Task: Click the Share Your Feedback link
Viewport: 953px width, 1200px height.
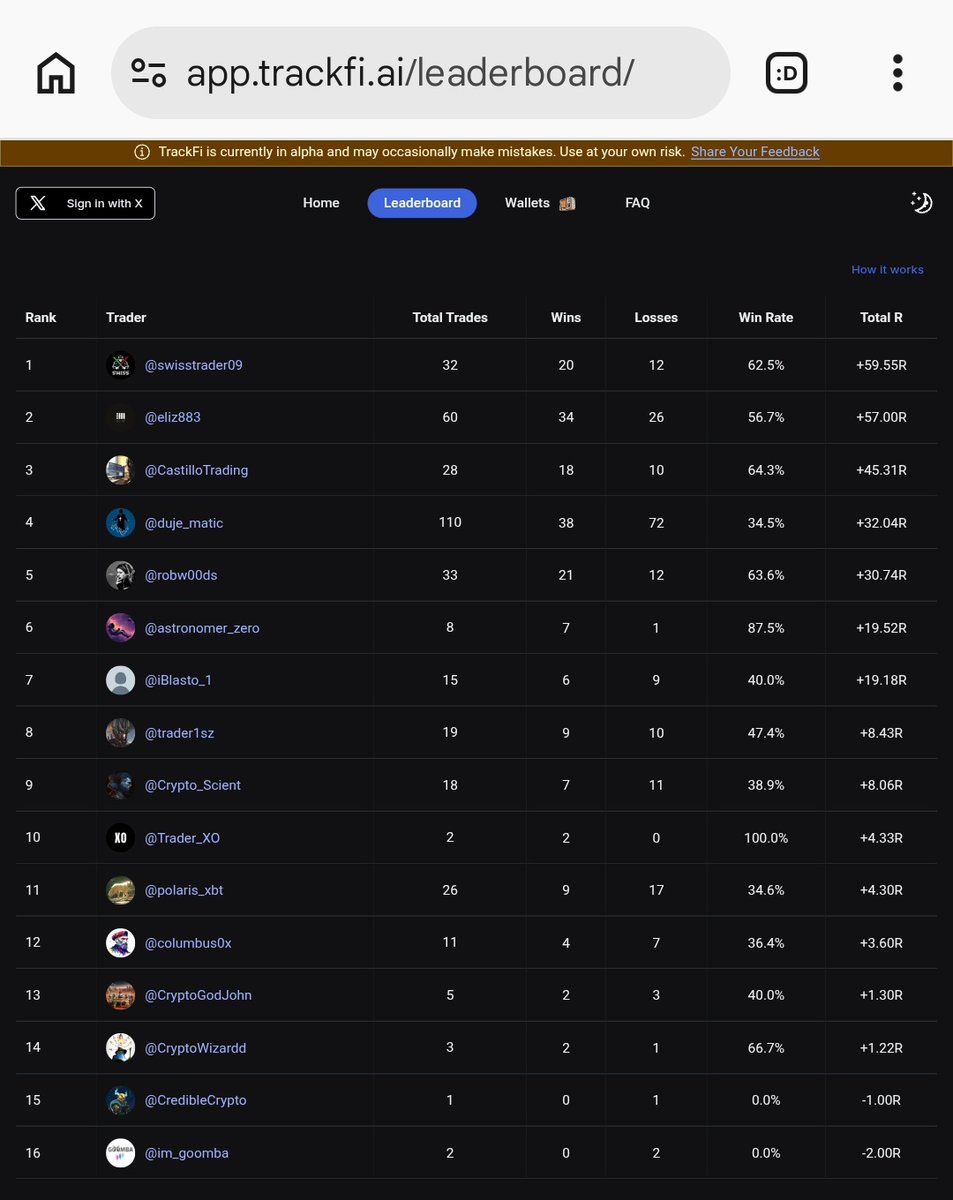Action: tap(755, 152)
